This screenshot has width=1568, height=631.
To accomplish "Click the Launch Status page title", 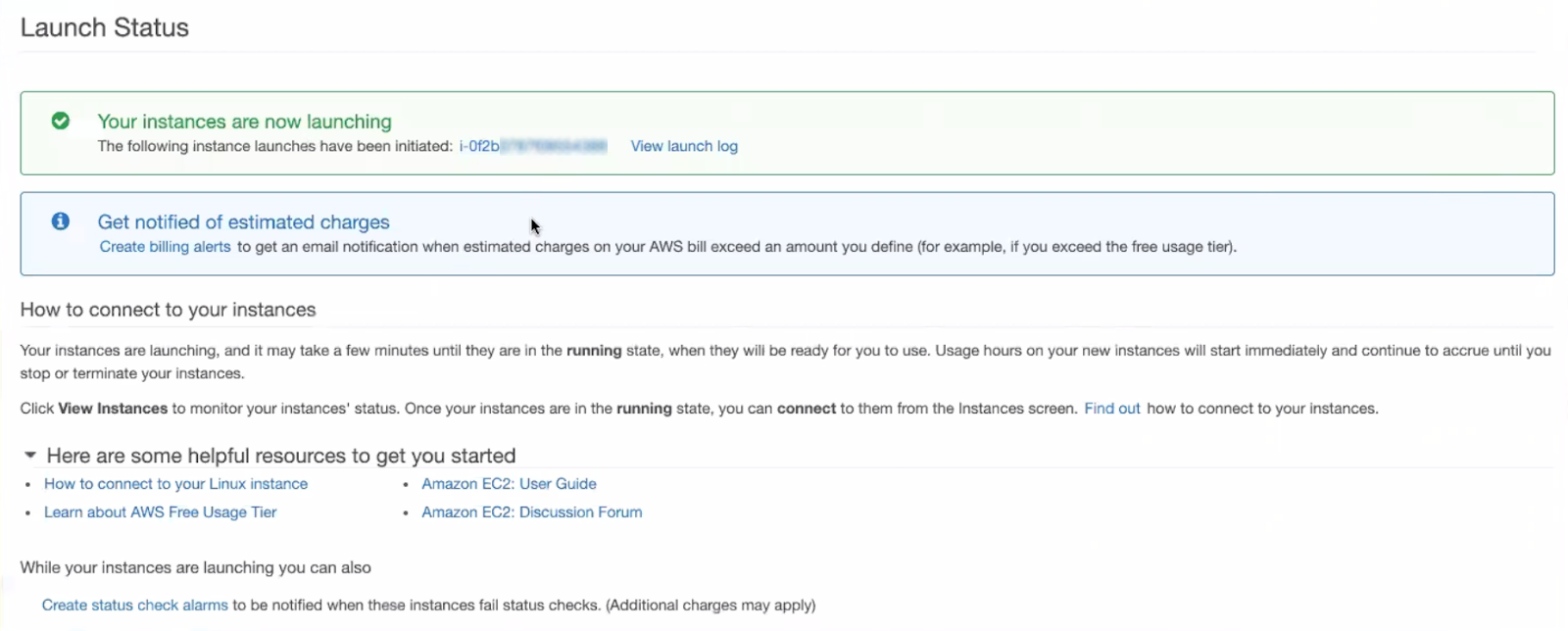I will tap(105, 27).
